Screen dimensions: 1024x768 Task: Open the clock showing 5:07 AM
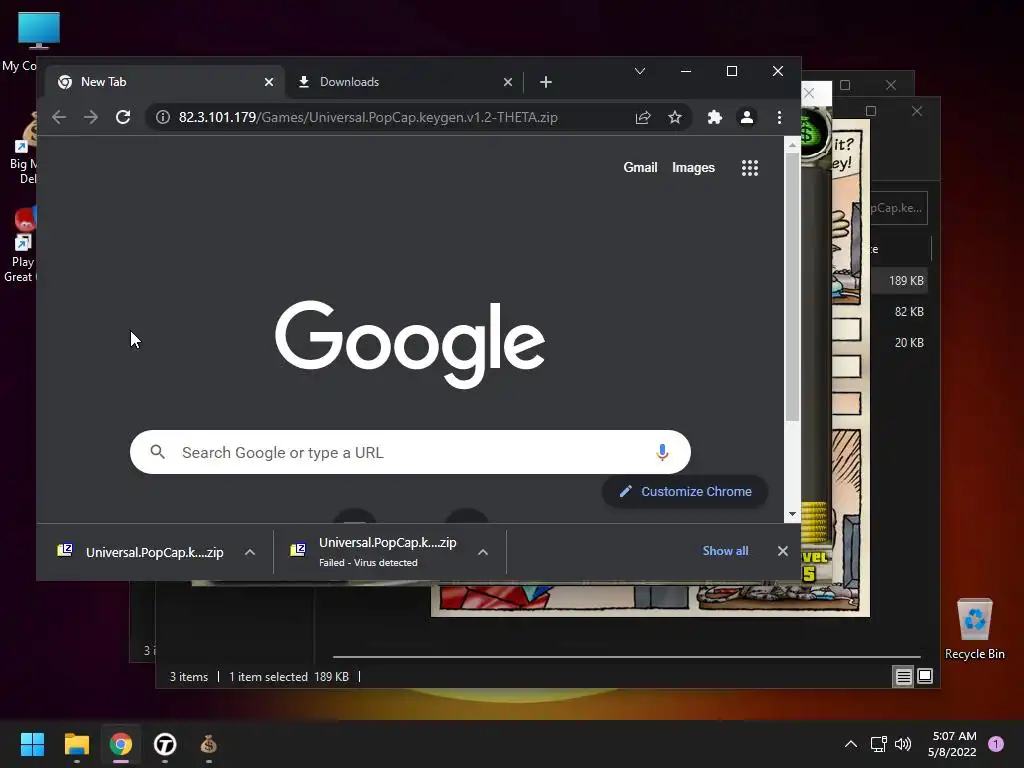click(x=952, y=744)
